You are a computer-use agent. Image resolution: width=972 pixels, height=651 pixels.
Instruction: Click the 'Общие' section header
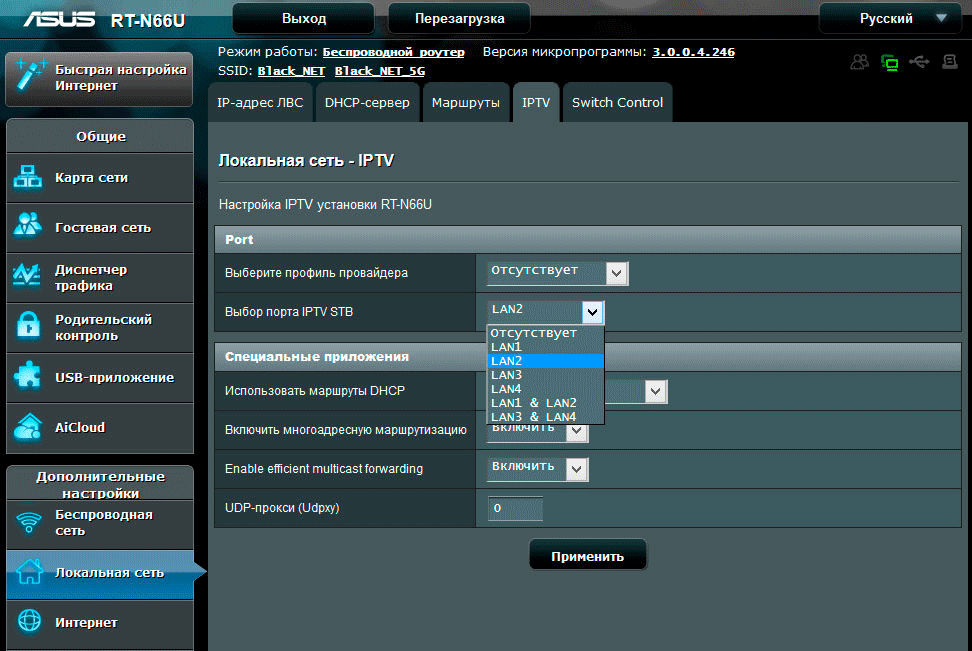(100, 136)
